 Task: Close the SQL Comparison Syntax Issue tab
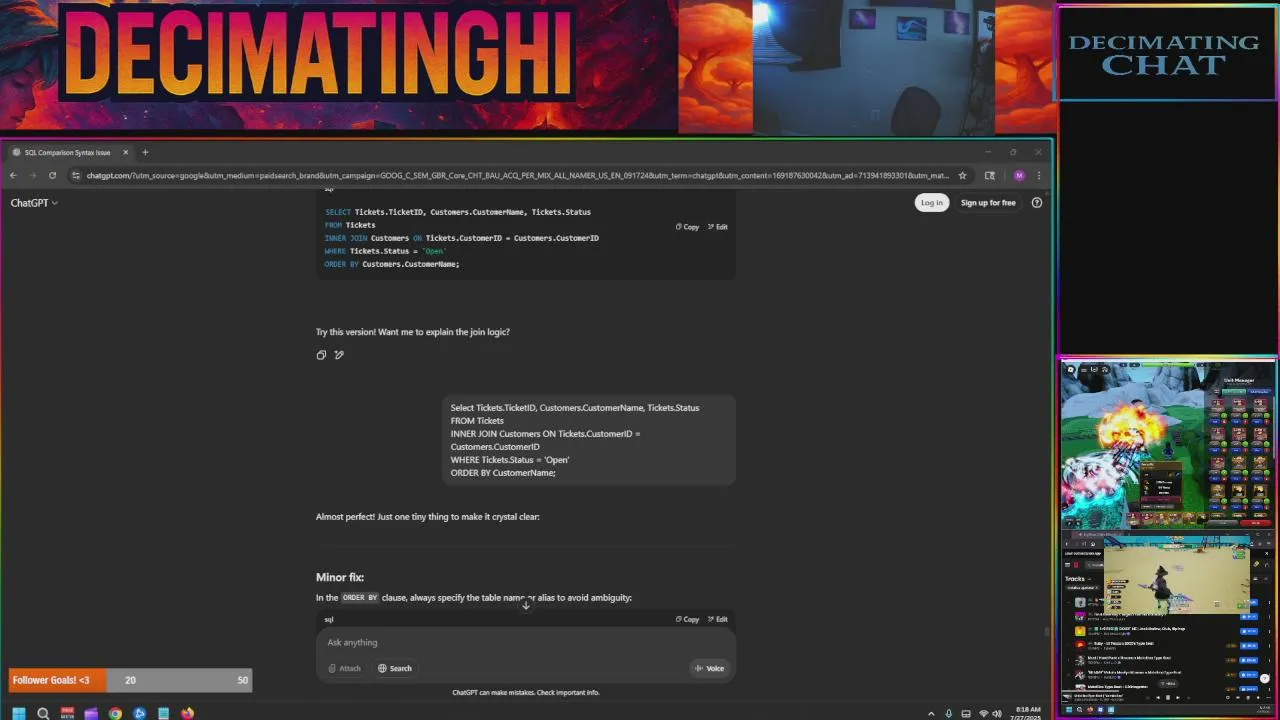tap(125, 152)
